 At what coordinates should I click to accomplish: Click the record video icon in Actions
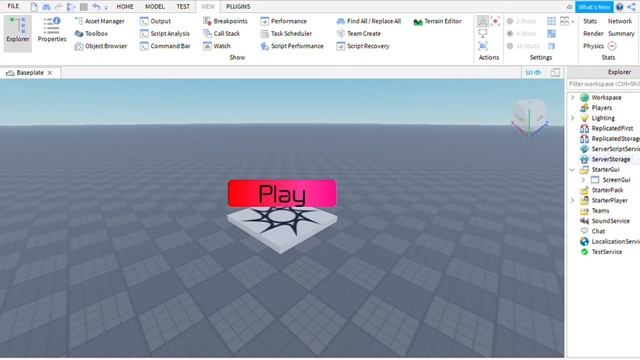496,21
